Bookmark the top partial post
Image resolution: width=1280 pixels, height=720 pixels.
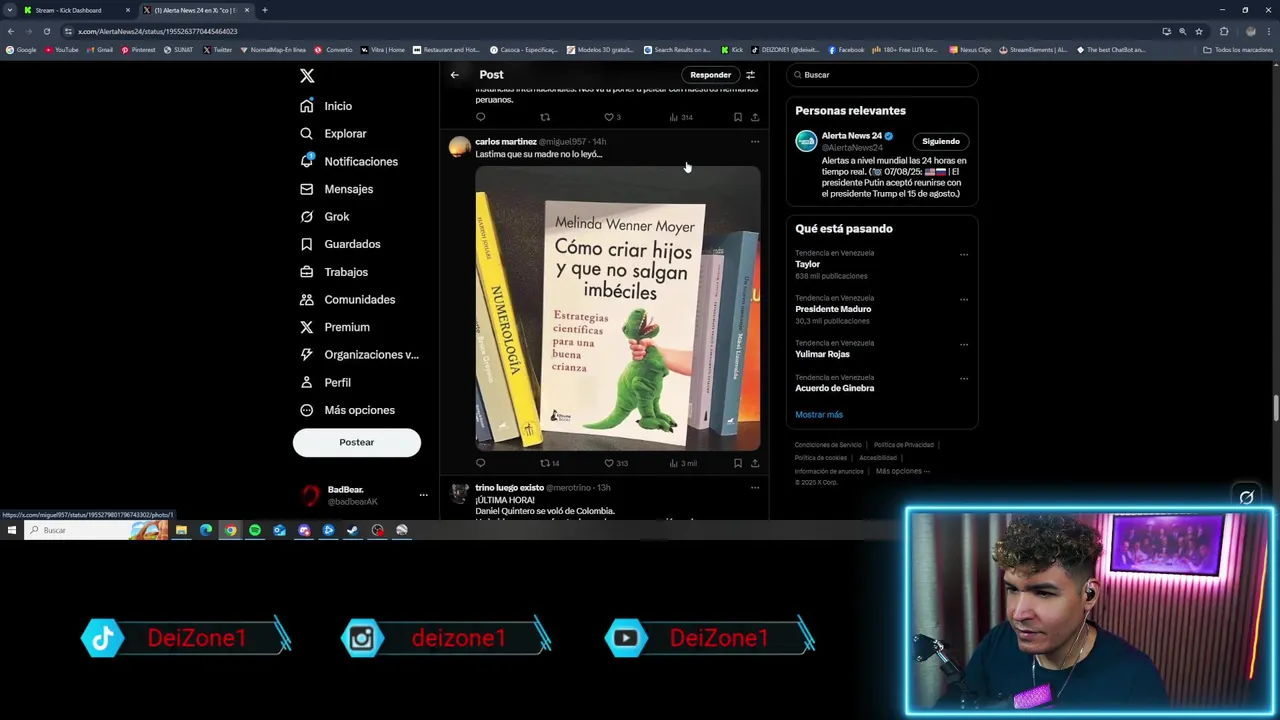click(x=738, y=117)
